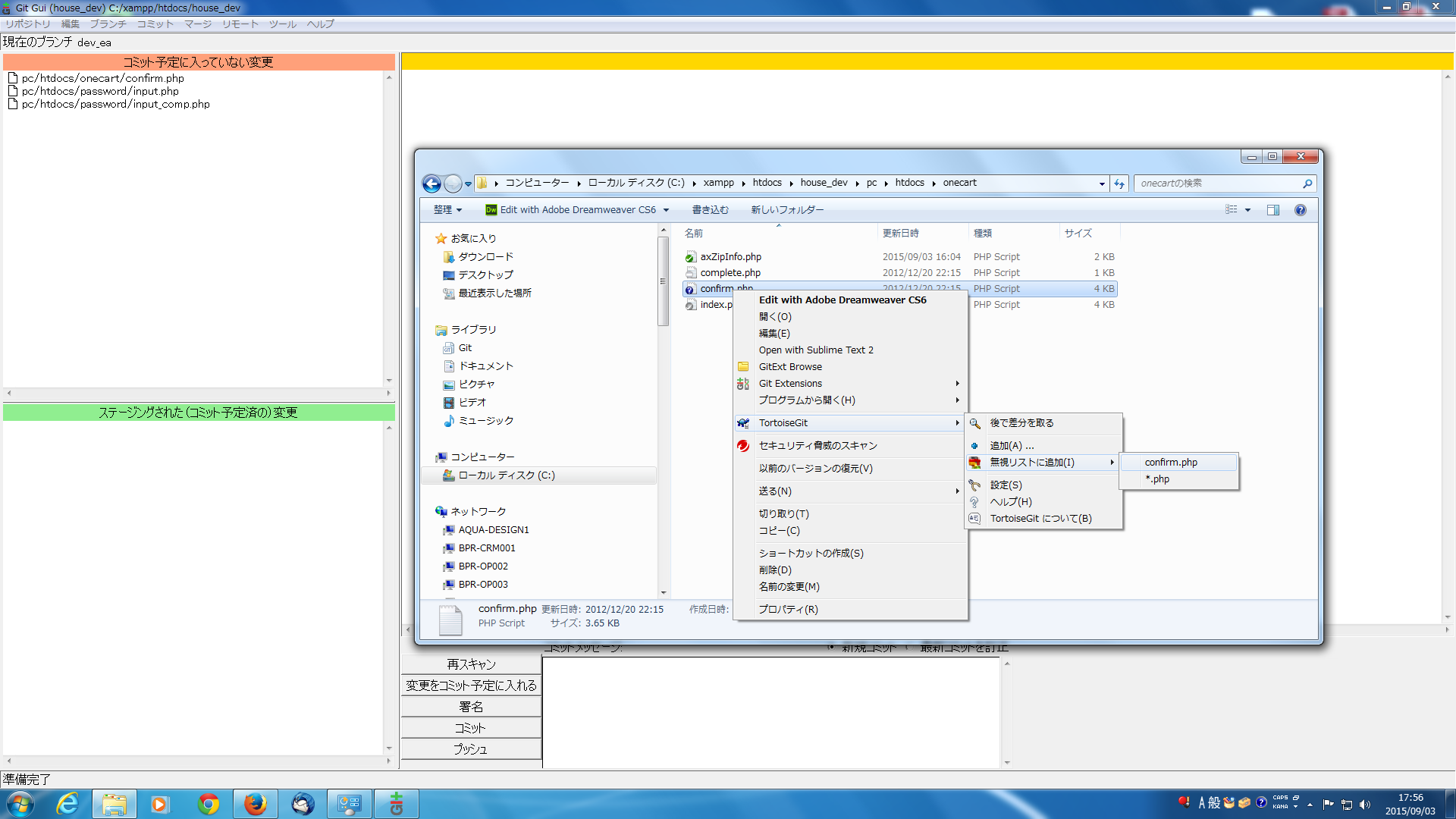Click the Explorer back navigation arrow
This screenshot has height=819, width=1456.
(431, 184)
